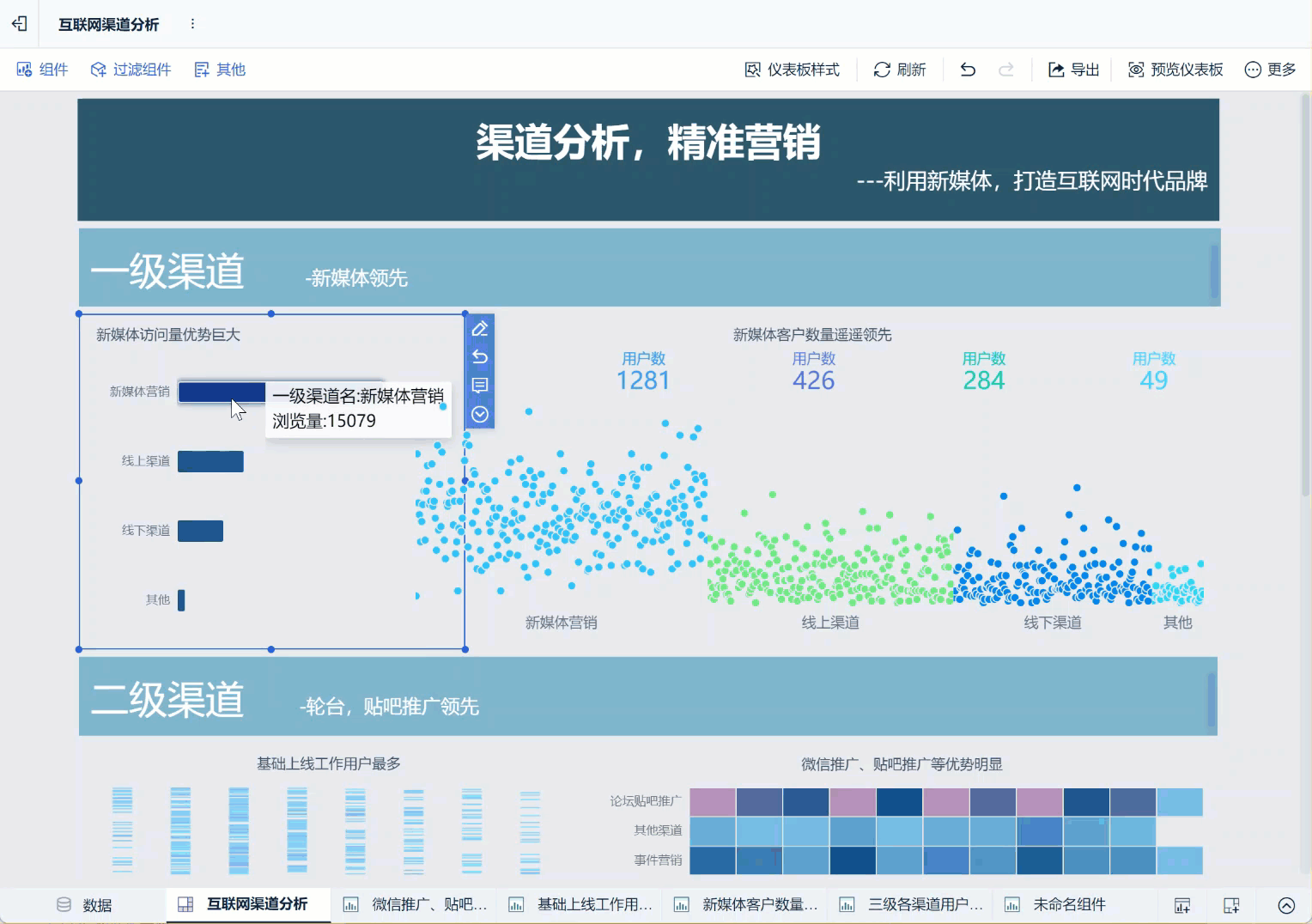
Task: Click the 线下渠道 axis label under scatter chart
Action: pos(1053,623)
